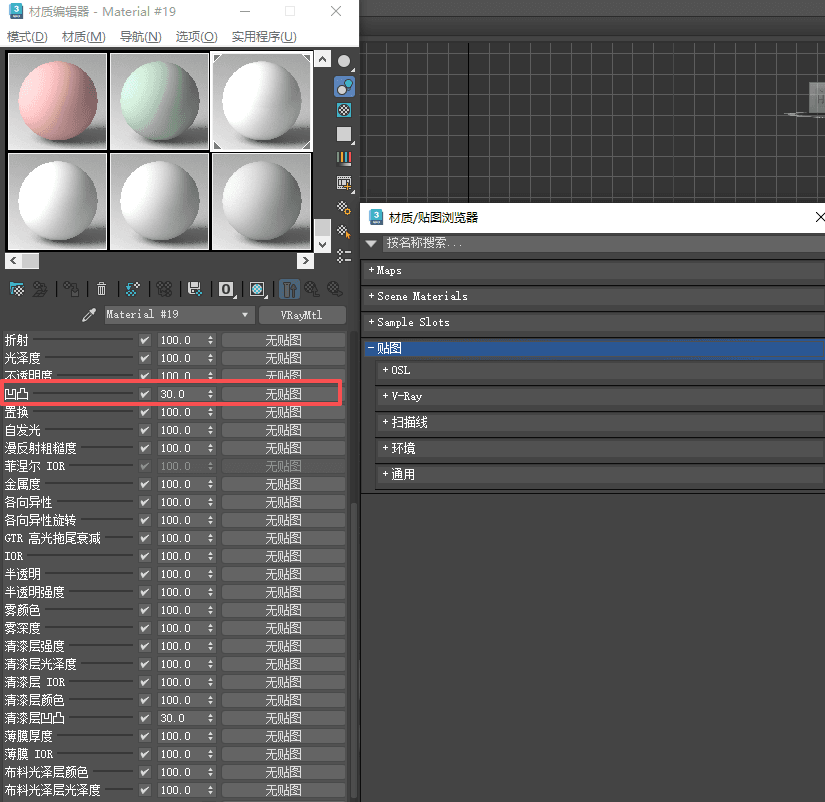This screenshot has height=802, width=825.
Task: Toggle the 折射 map checkbox
Action: point(145,340)
